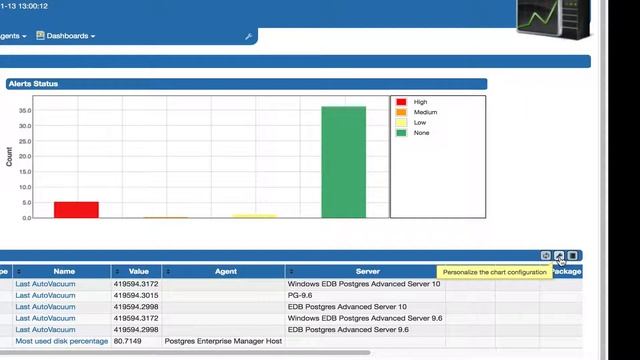The height and width of the screenshot is (360, 640).
Task: Open the Most used disk percentage link
Action: click(x=62, y=341)
